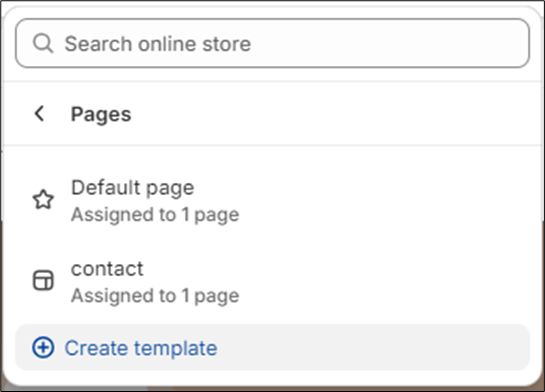Click the magnifying glass search icon
Image resolution: width=545 pixels, height=392 pixels.
click(43, 43)
